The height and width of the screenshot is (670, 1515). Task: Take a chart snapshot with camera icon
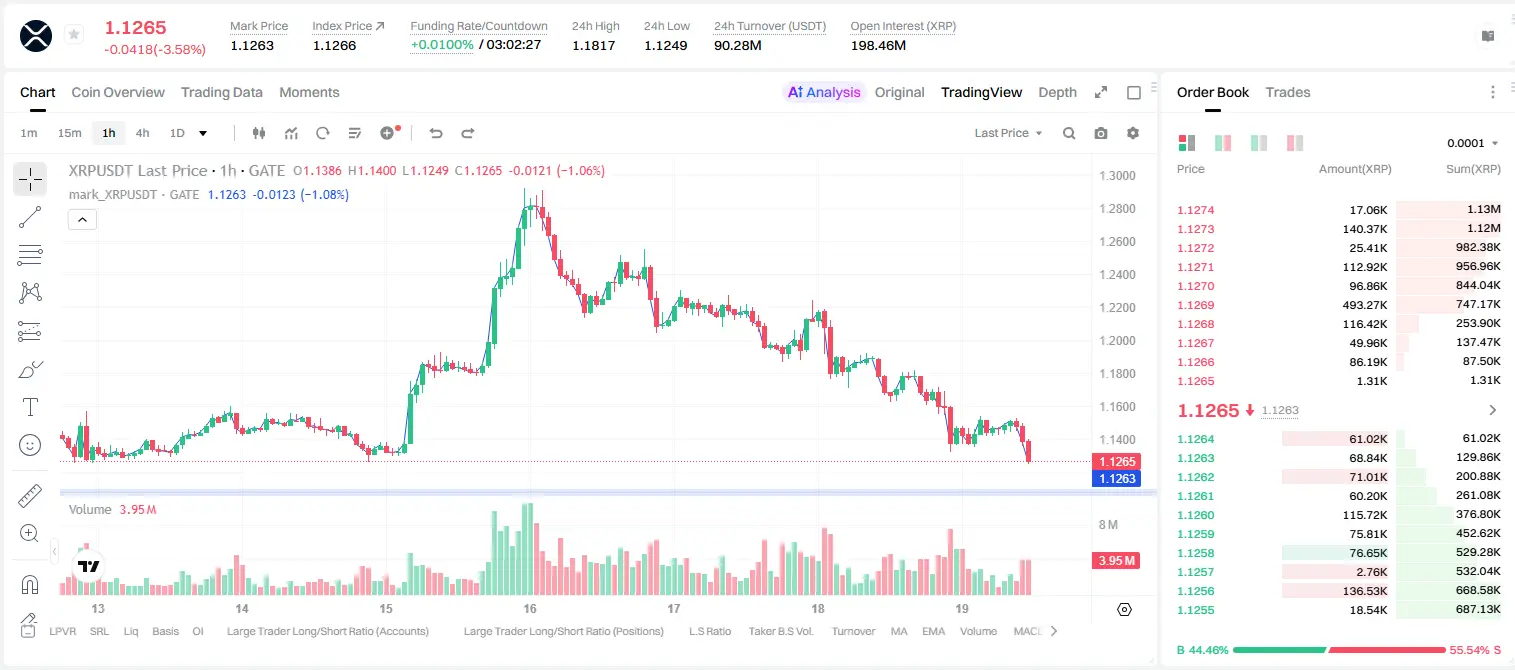pyautogui.click(x=1101, y=133)
